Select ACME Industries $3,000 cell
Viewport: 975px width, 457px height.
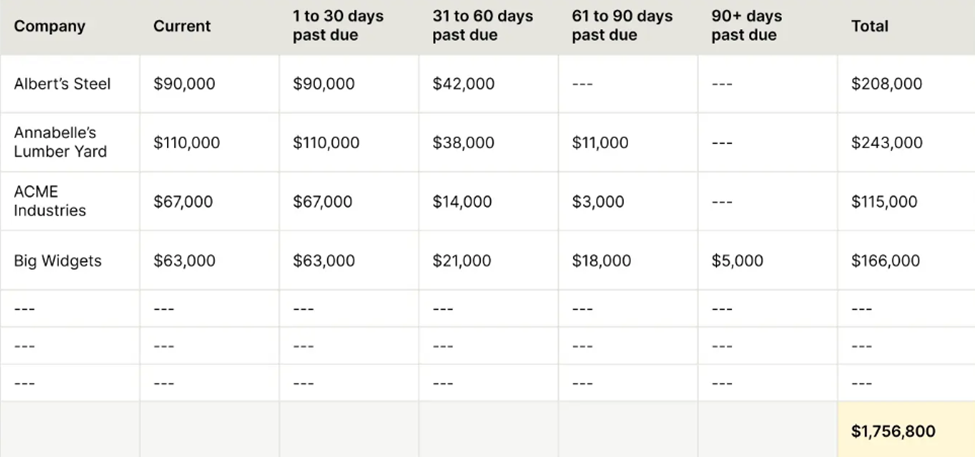598,202
